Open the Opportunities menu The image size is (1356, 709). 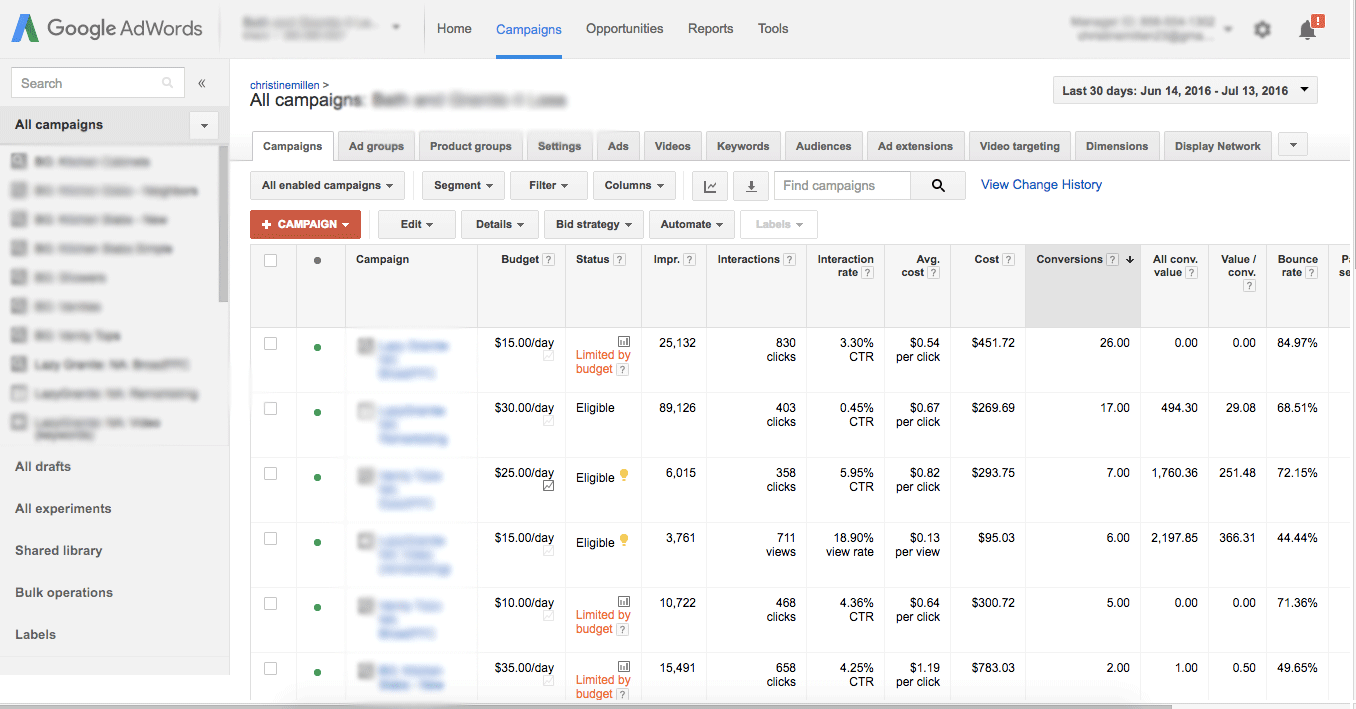click(624, 29)
